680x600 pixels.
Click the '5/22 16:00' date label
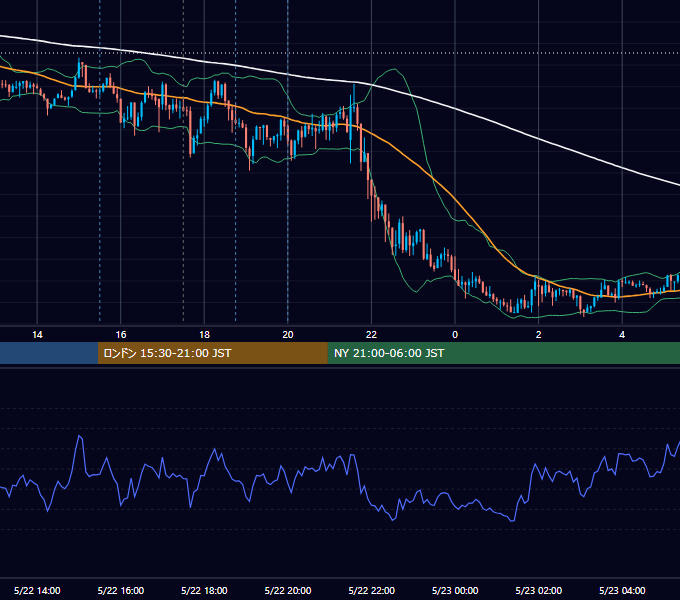click(121, 590)
